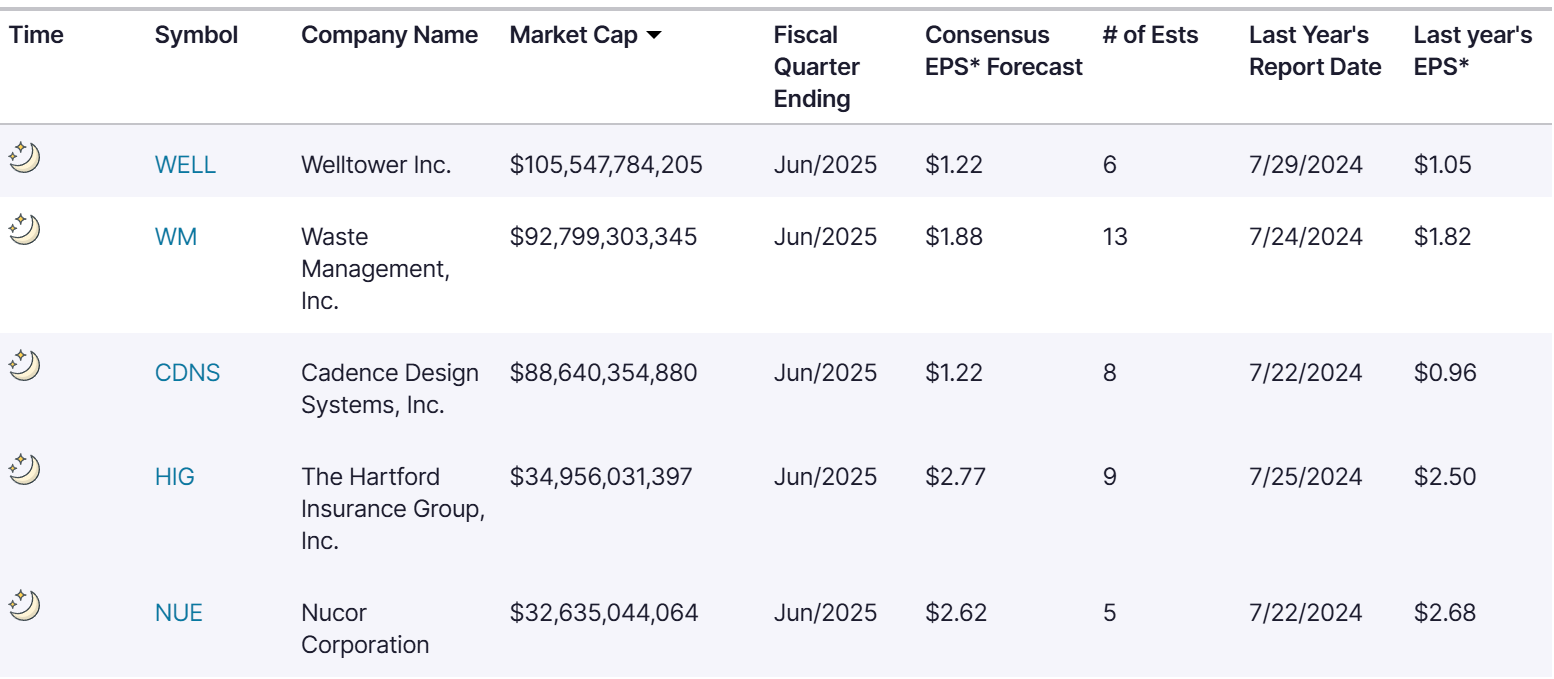1554x679 pixels.
Task: Select the Nucor Corporation company name
Action: coord(364,628)
